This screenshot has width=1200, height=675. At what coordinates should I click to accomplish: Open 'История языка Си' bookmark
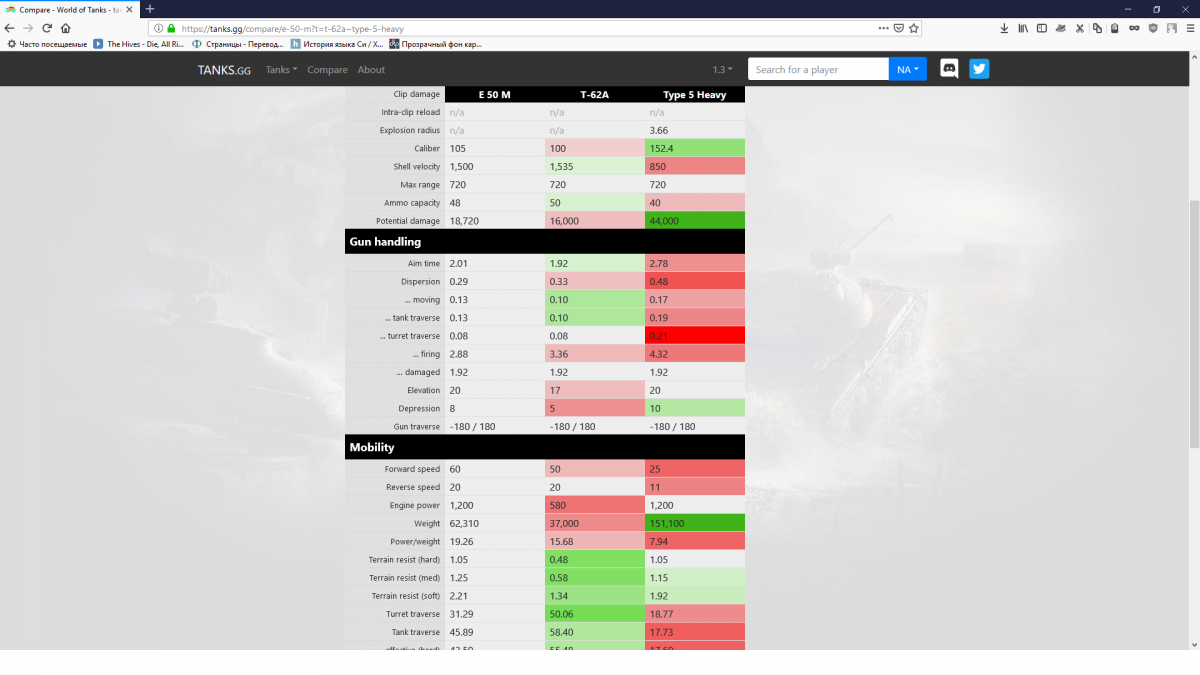point(337,44)
